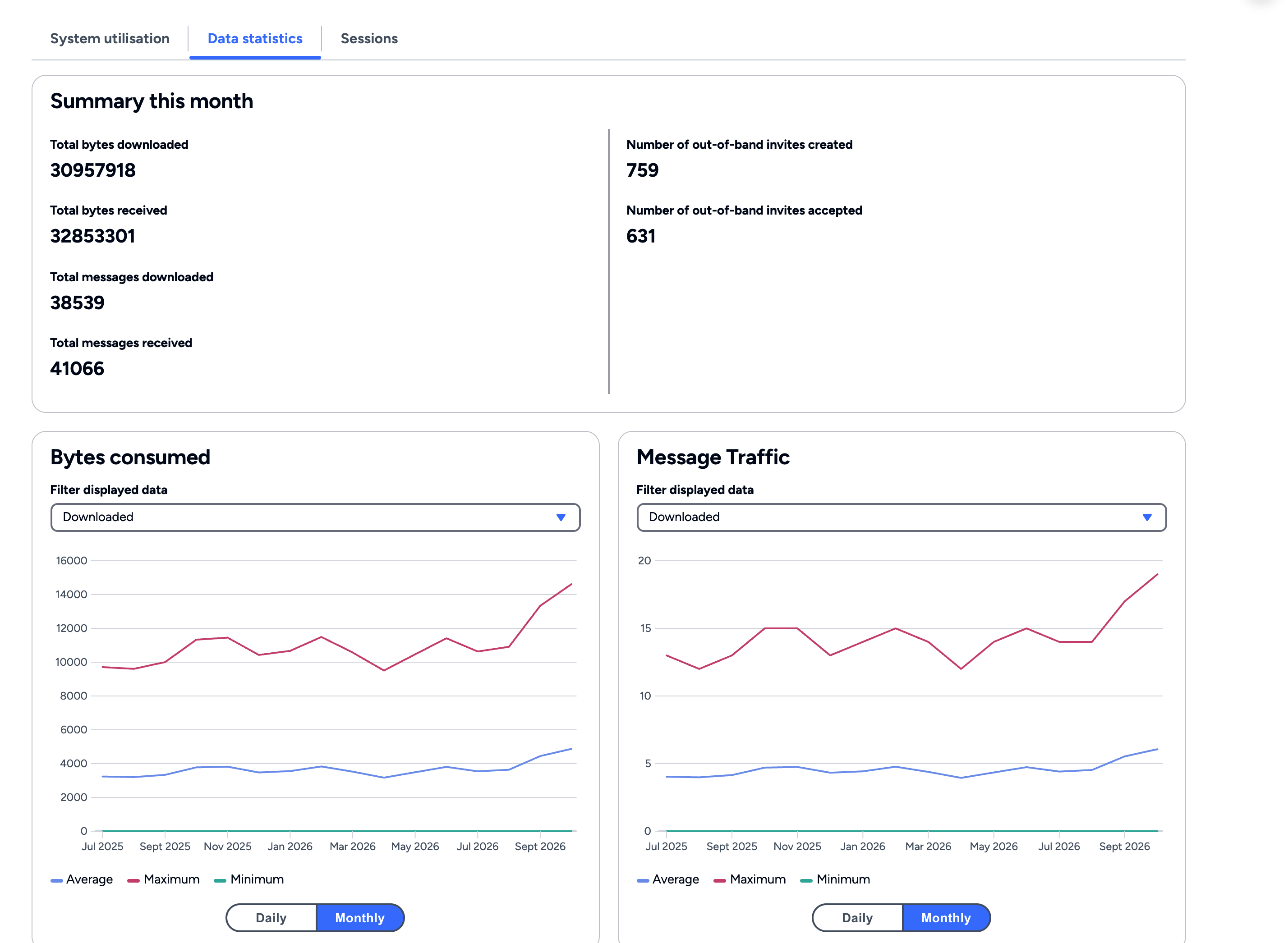Click the Message Traffic heading

pyautogui.click(x=713, y=457)
